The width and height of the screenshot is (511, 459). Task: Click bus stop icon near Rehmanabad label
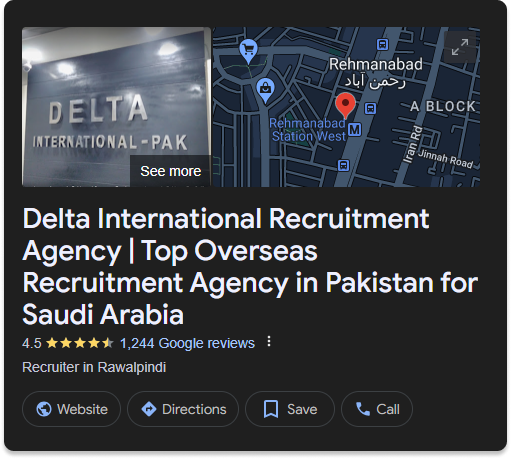[x=382, y=44]
